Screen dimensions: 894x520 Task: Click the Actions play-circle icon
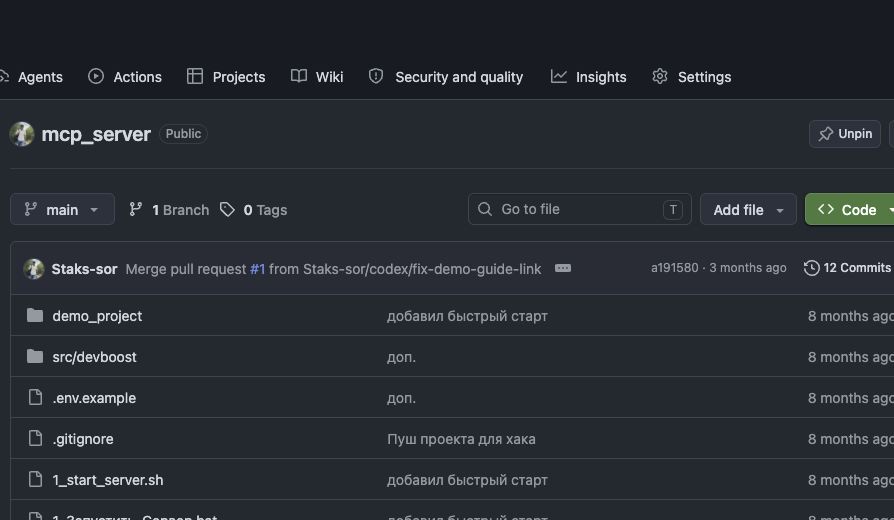click(96, 76)
